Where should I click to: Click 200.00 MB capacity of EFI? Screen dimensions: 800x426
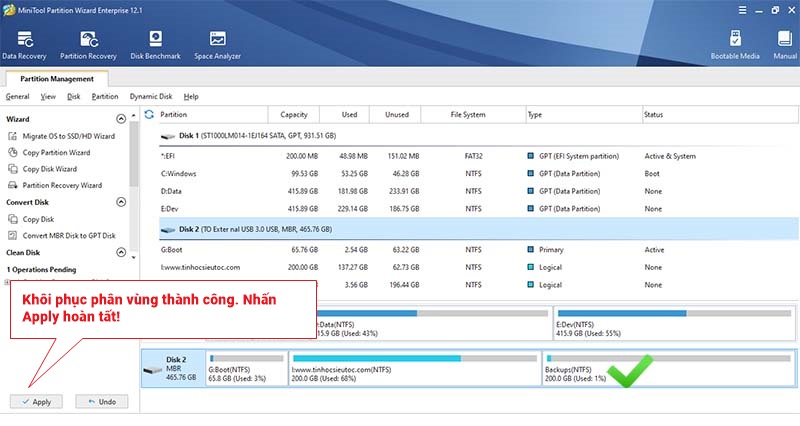(x=302, y=156)
